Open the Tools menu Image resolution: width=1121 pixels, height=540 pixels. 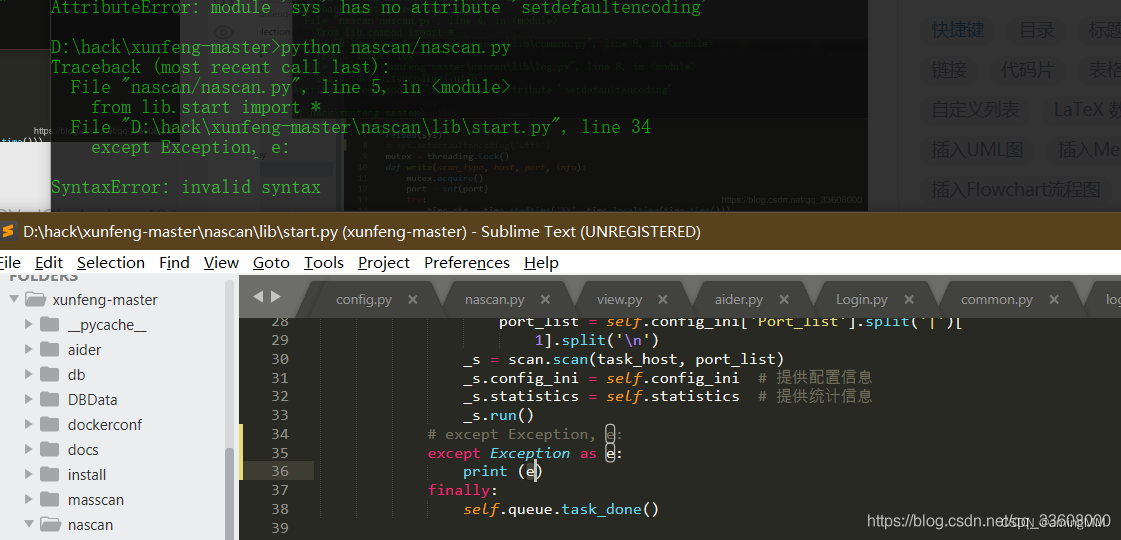pos(324,262)
